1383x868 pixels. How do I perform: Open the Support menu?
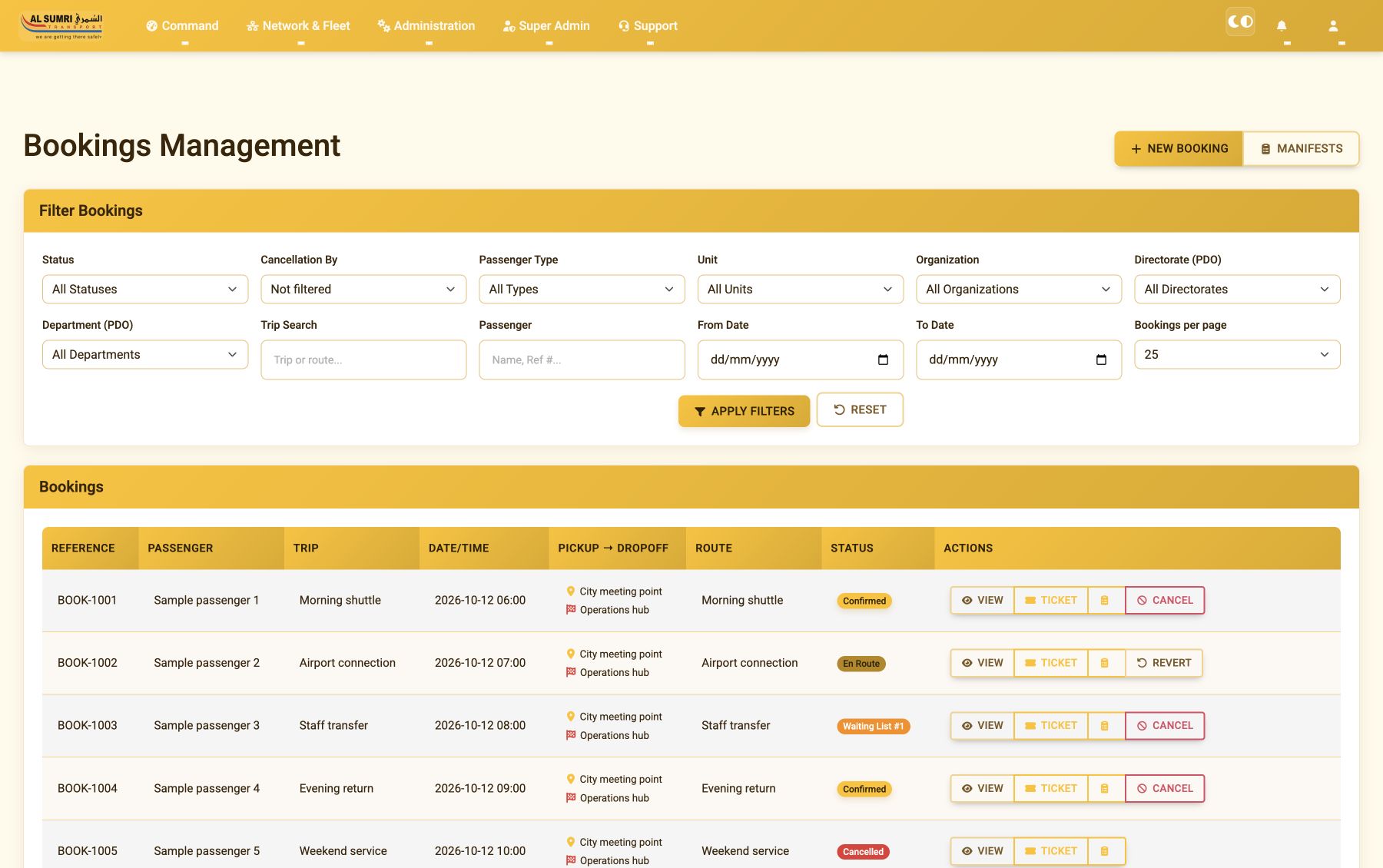click(x=648, y=25)
